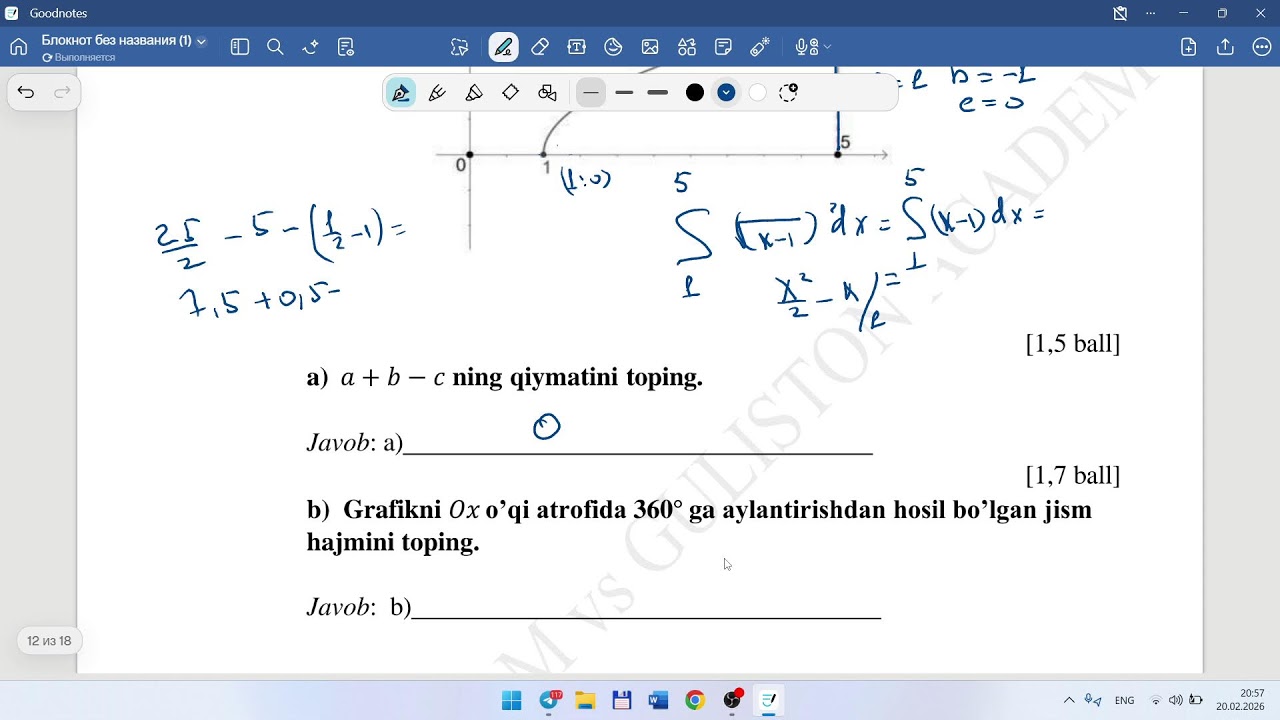
Task: Expand the microphone options chevron
Action: (x=827, y=47)
